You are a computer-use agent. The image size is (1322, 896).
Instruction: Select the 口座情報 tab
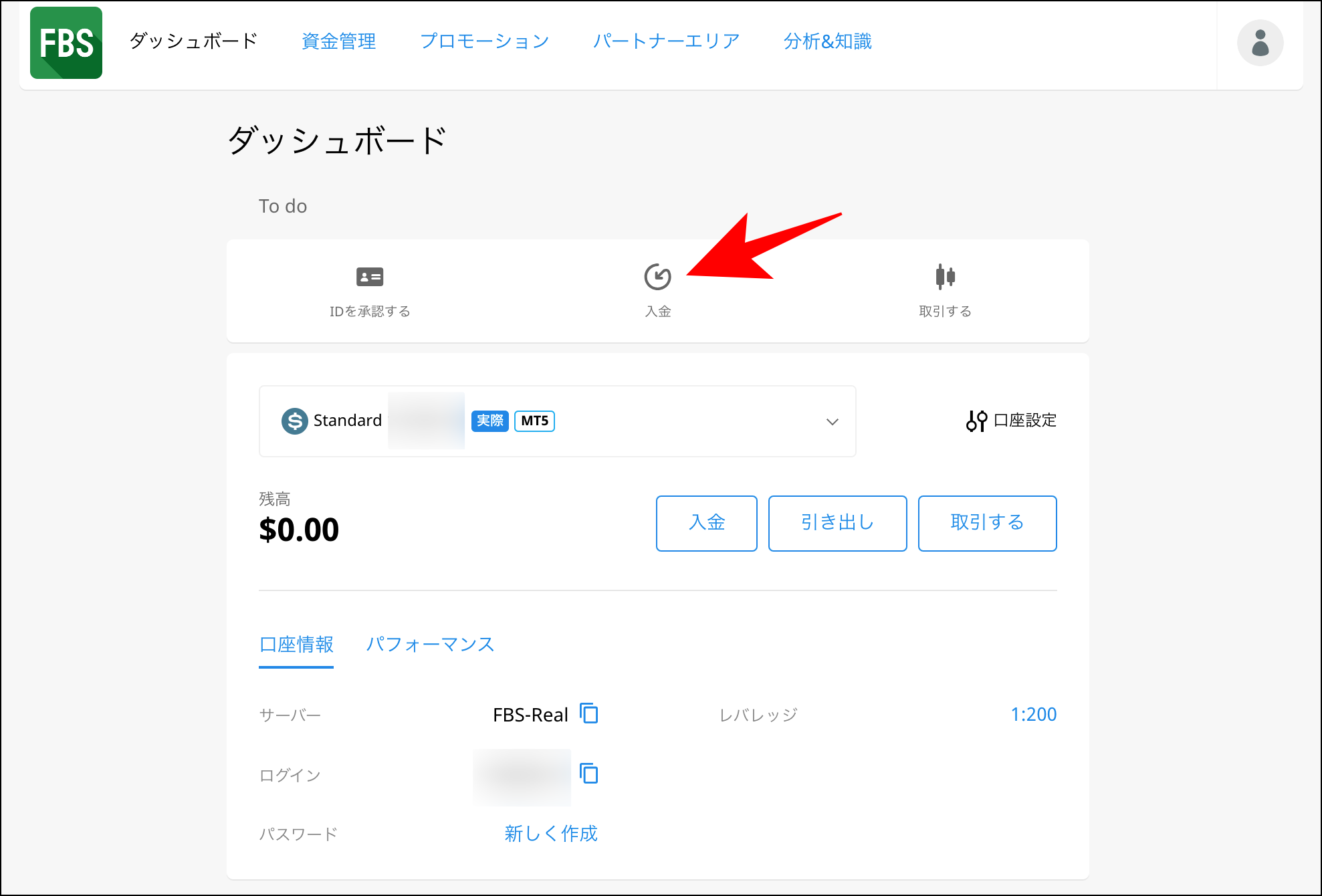pos(296,644)
